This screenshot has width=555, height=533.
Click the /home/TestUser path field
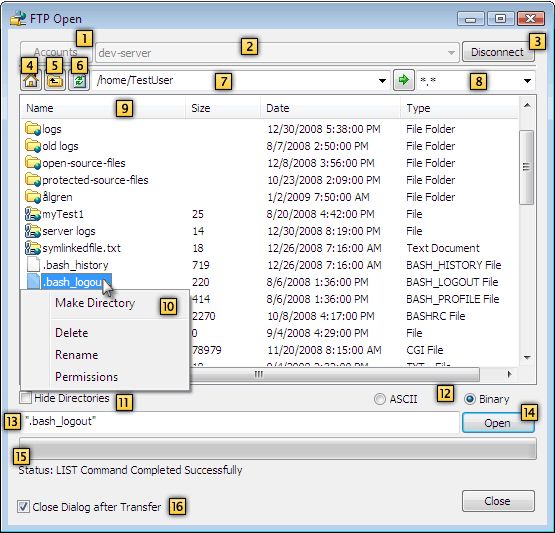tap(241, 80)
